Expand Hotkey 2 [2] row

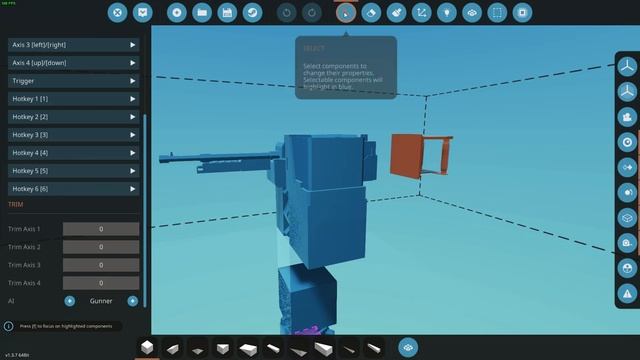tap(73, 117)
